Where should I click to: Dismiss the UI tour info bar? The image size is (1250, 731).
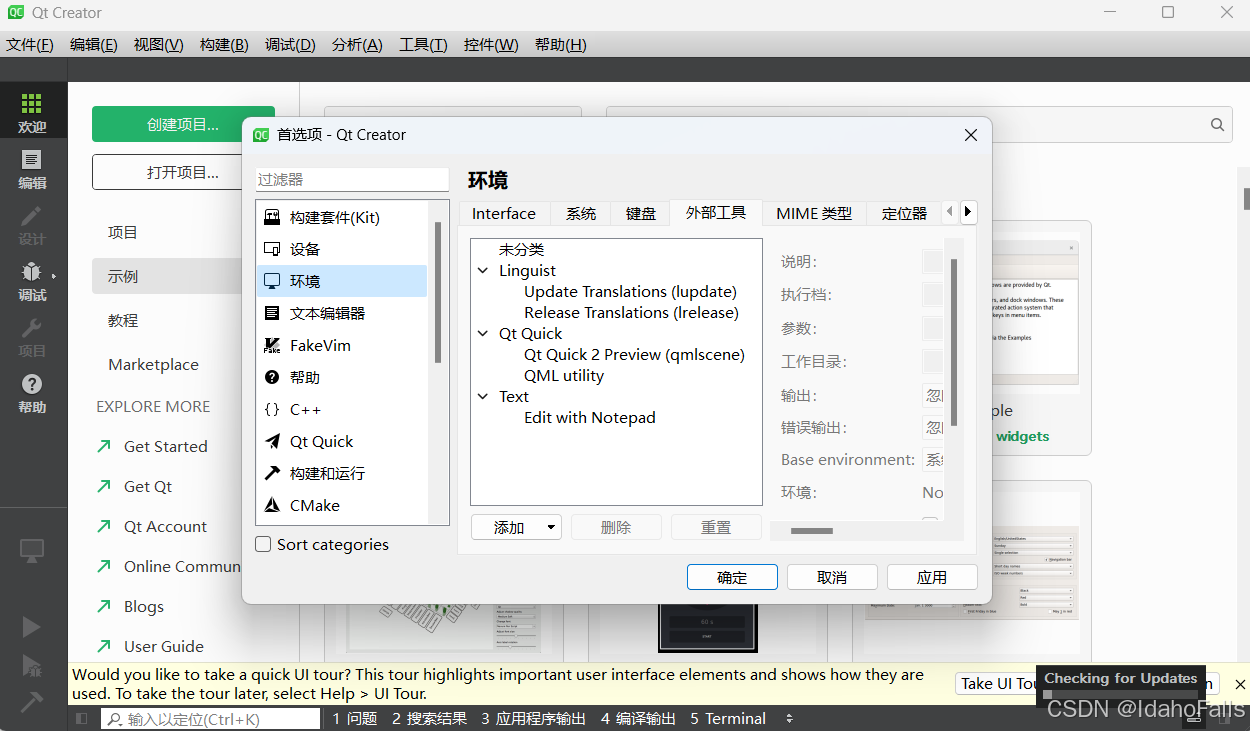[x=1240, y=684]
